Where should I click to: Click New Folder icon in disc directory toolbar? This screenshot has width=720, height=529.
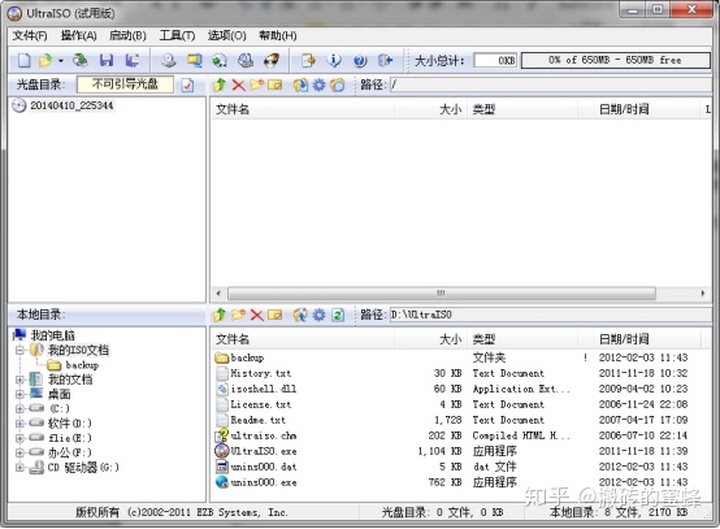(x=257, y=85)
